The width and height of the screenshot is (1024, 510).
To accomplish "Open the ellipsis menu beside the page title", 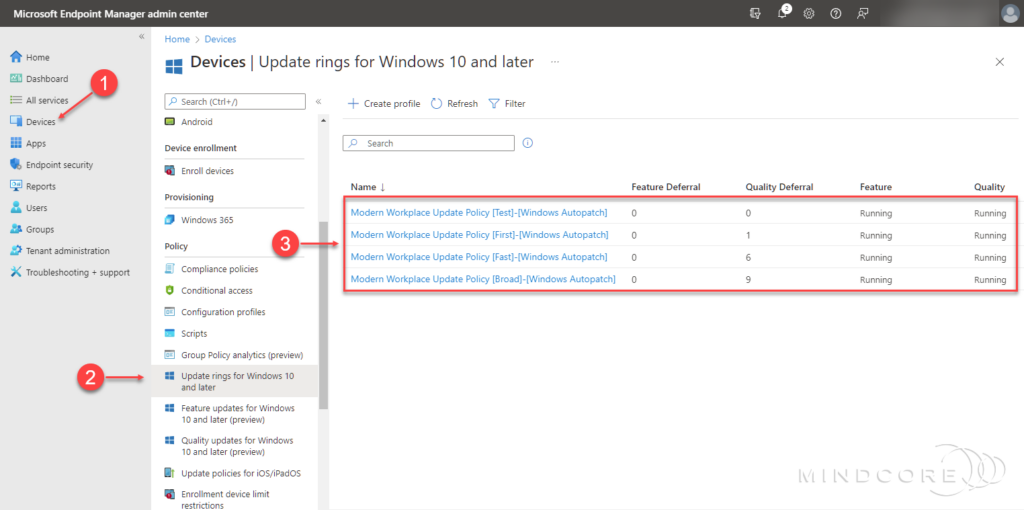I will pyautogui.click(x=554, y=62).
